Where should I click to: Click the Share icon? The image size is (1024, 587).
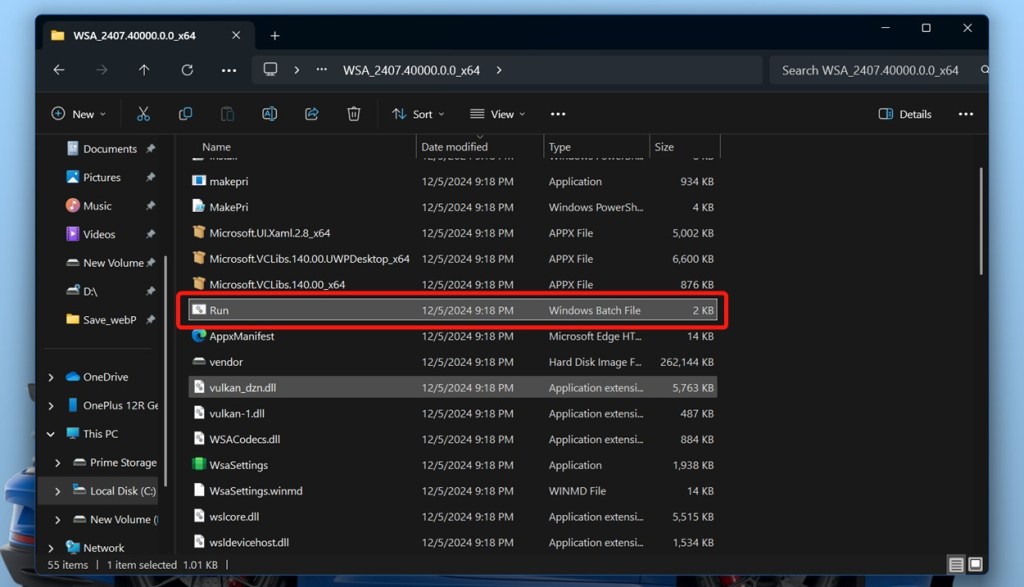point(312,114)
